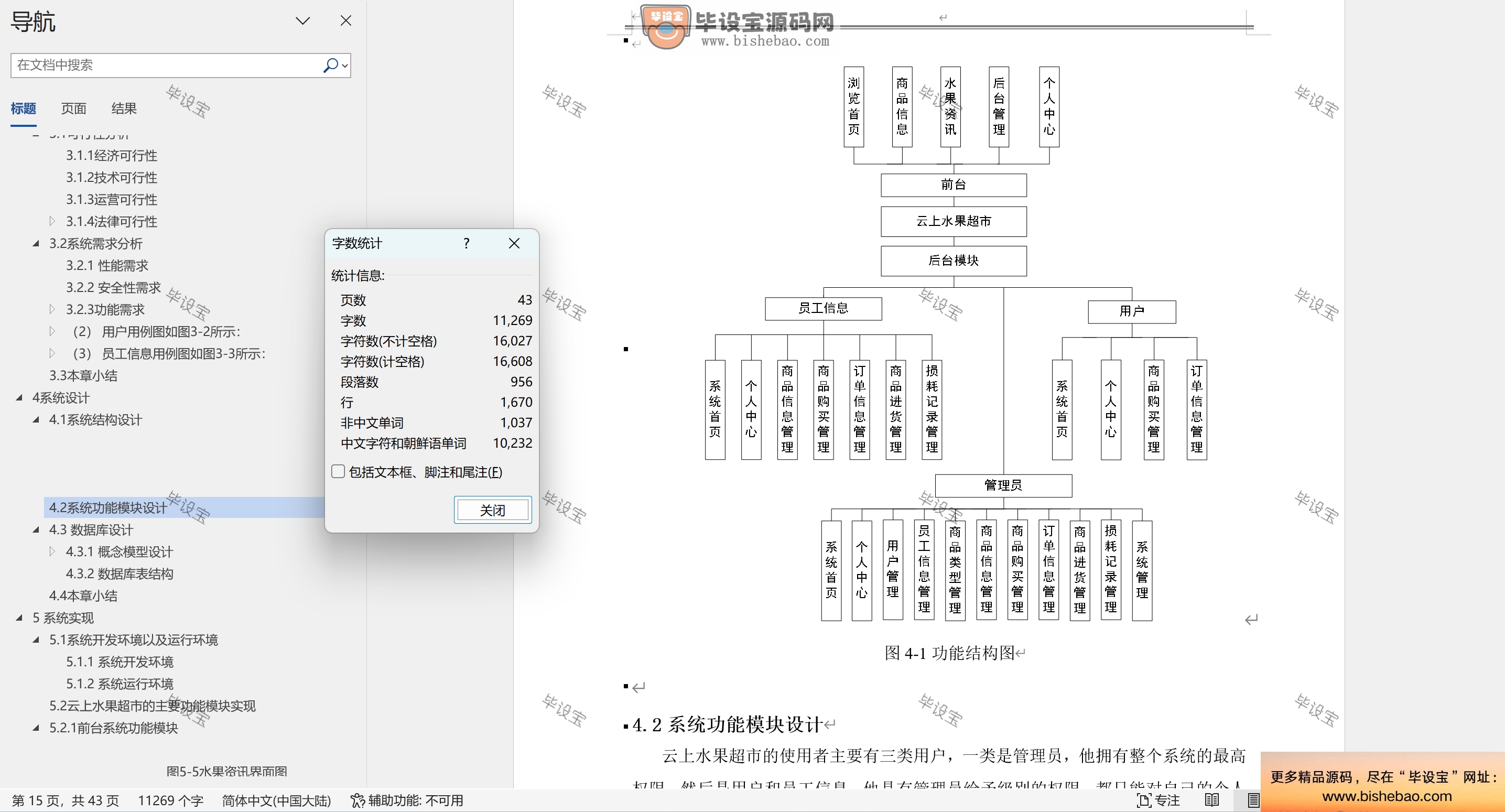
Task: Click the 关闭 button in dialog
Action: tap(493, 510)
